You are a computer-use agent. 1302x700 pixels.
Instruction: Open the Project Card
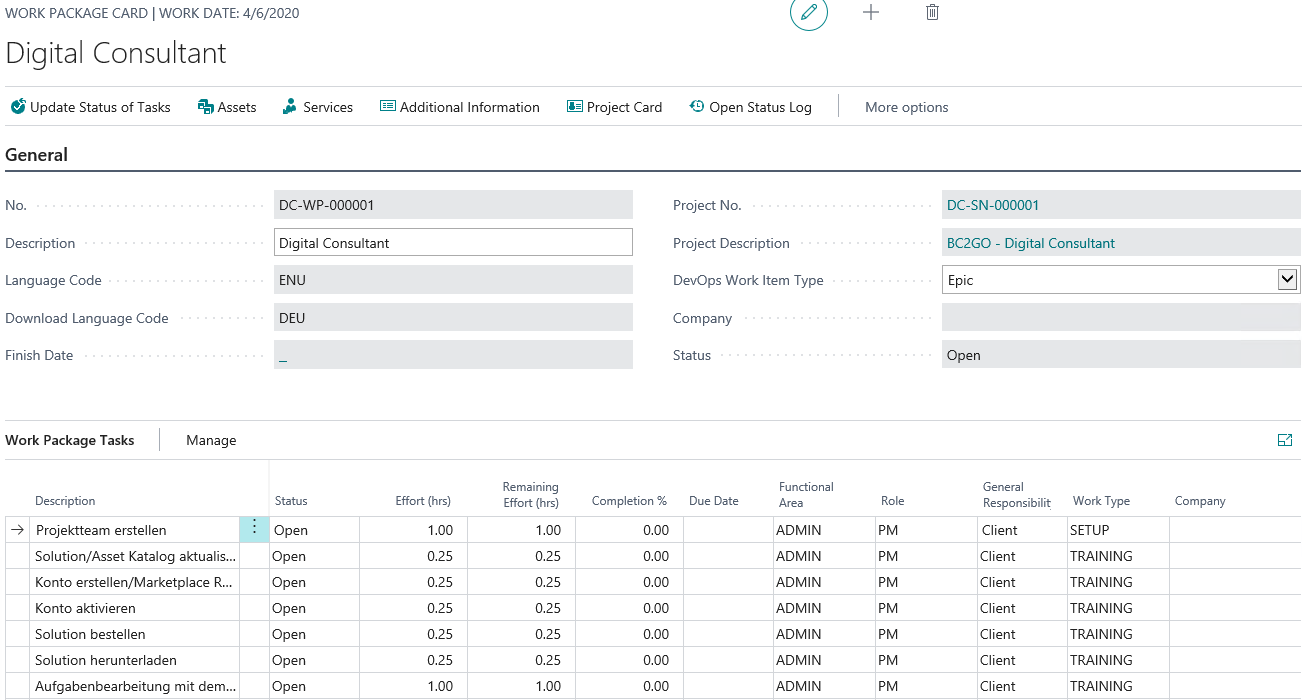point(614,107)
